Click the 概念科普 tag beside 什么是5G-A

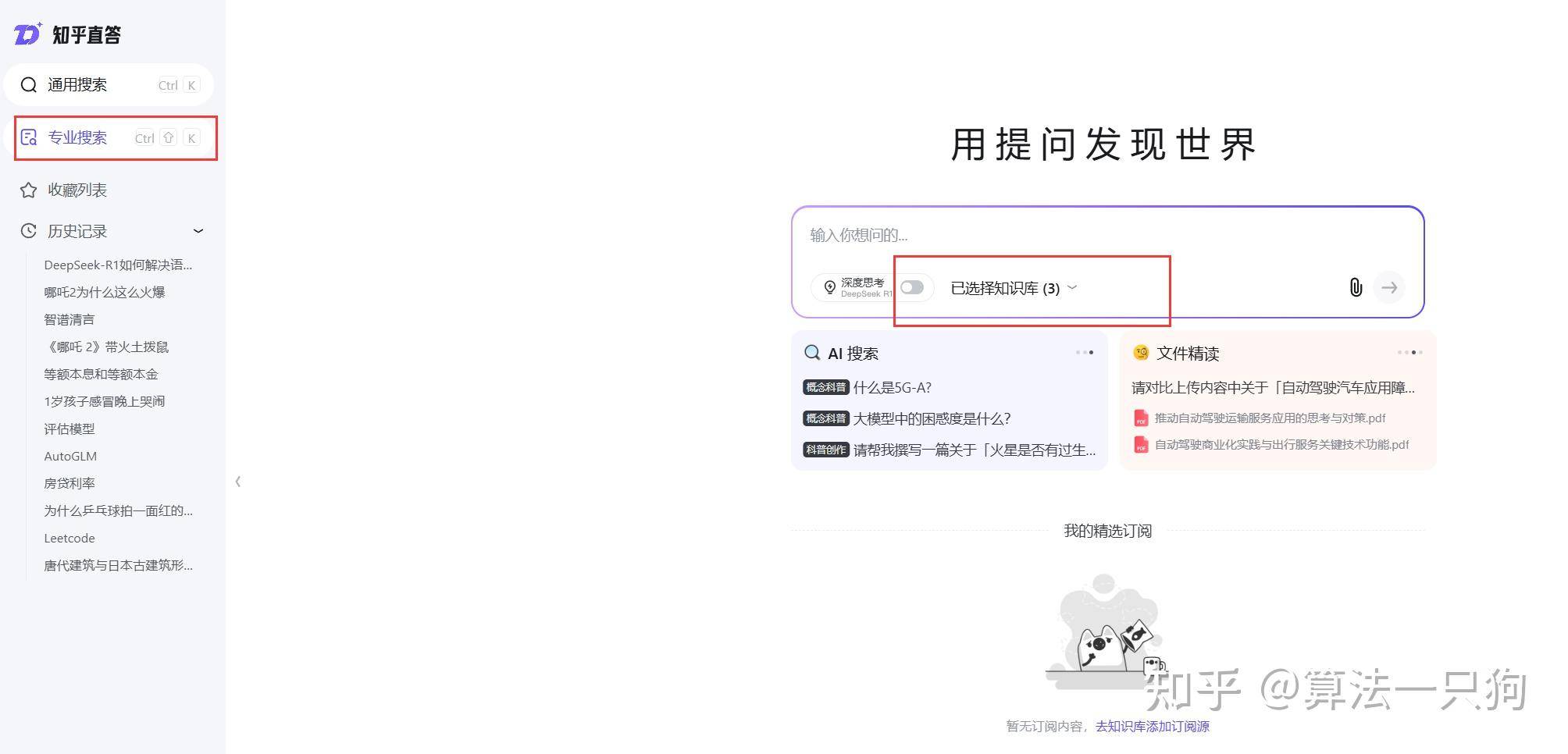(x=825, y=387)
